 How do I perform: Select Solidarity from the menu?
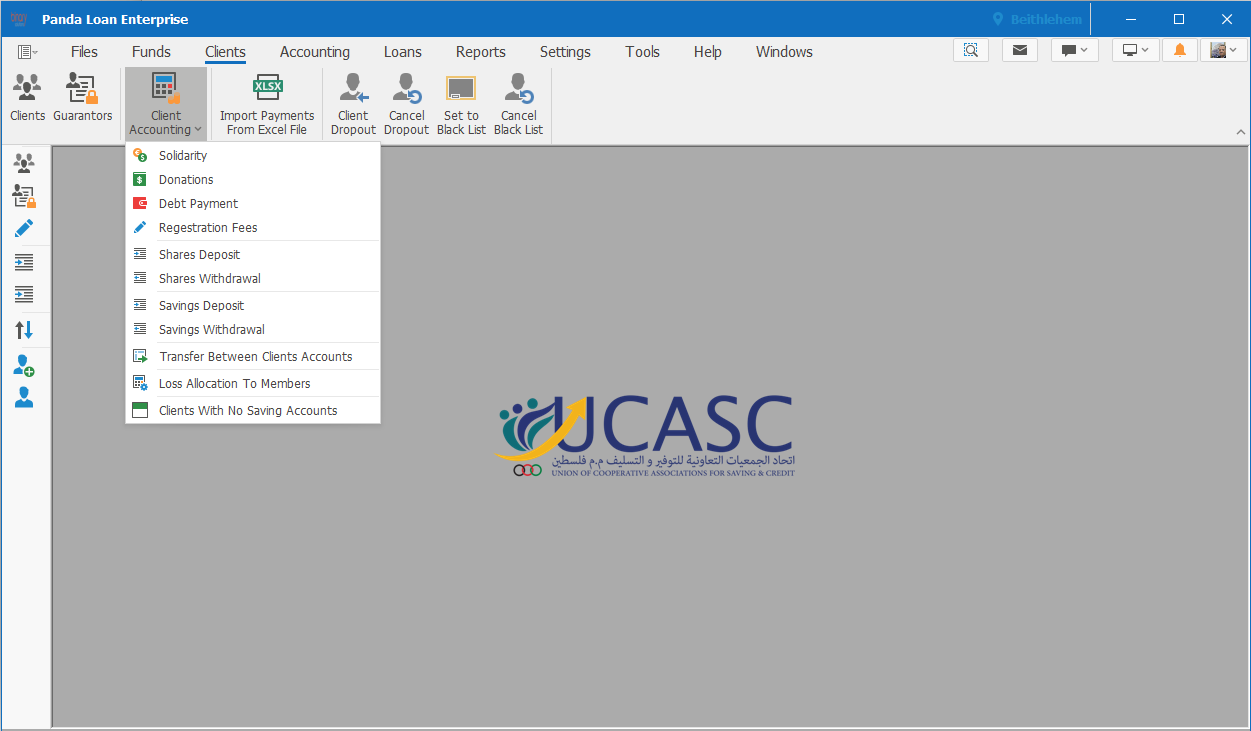click(x=253, y=155)
